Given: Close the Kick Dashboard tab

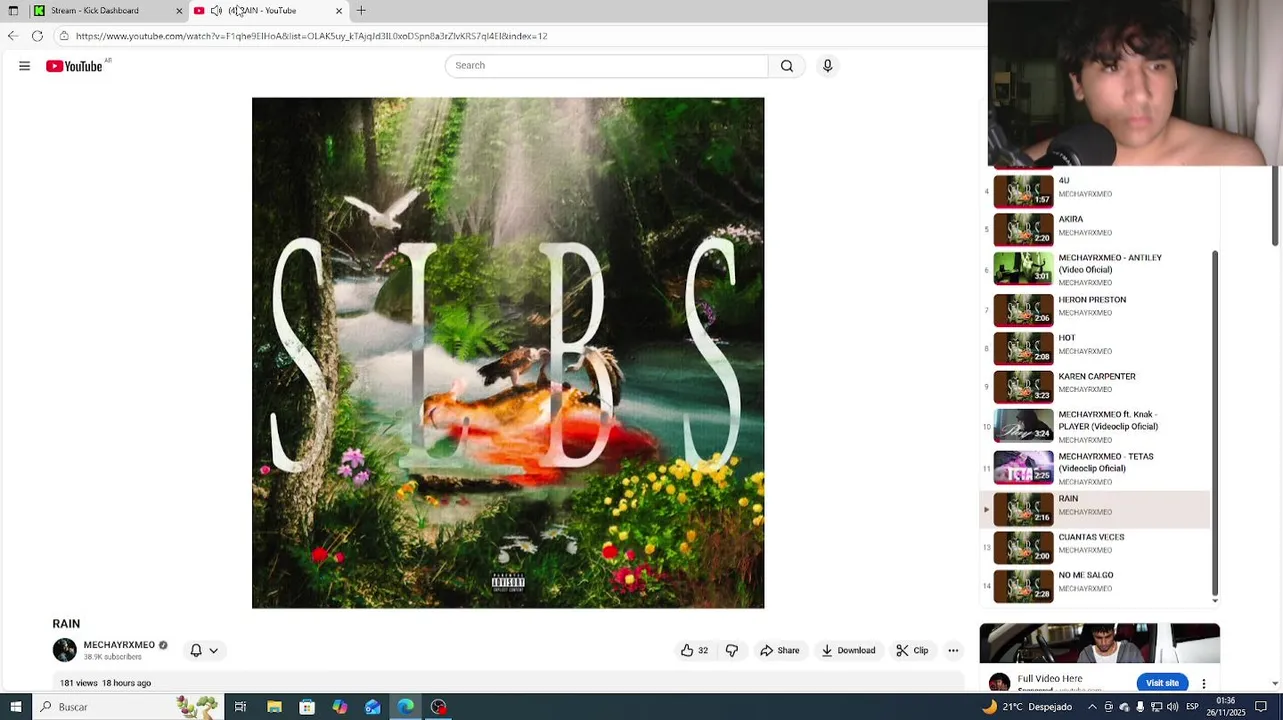Looking at the screenshot, I should tap(179, 10).
